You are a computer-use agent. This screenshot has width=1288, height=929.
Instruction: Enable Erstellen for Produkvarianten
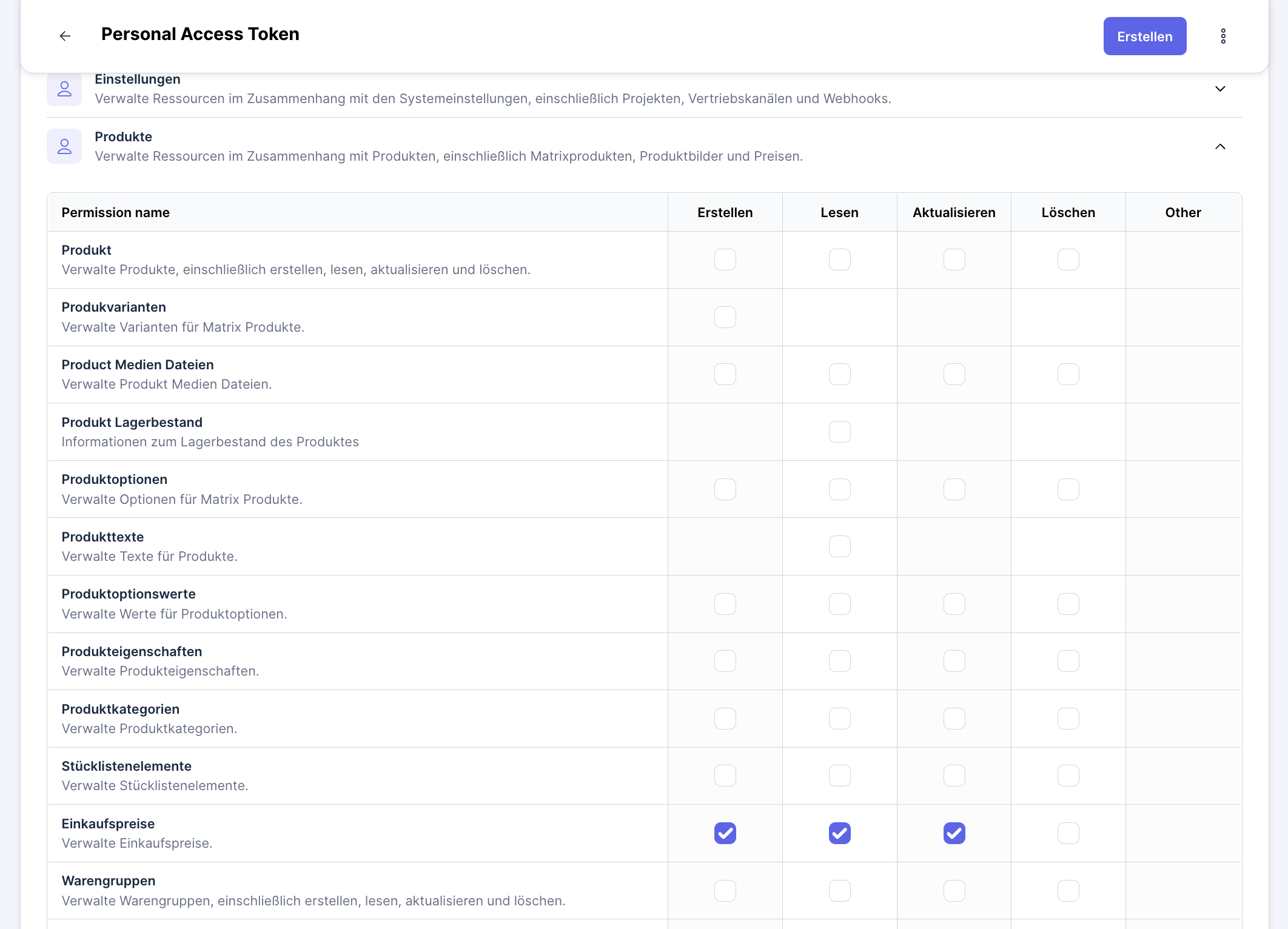click(x=725, y=317)
